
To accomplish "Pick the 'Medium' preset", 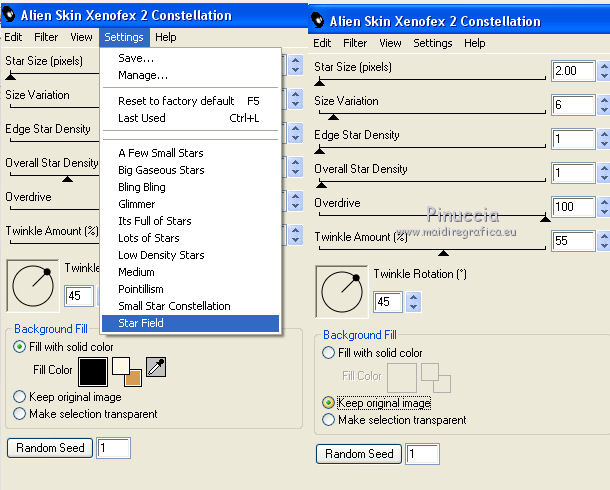I will pos(191,272).
